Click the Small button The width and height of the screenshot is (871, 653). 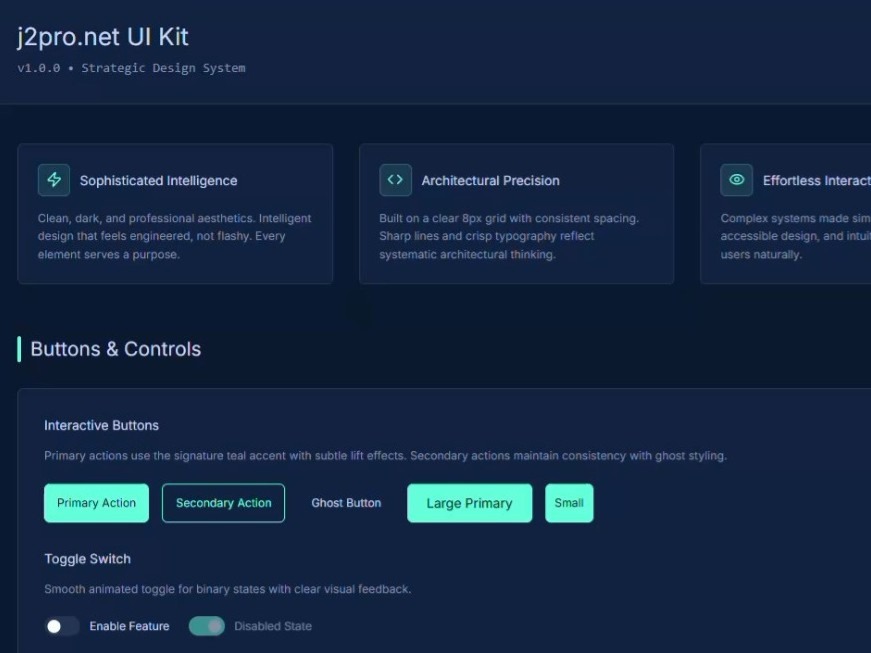click(569, 503)
